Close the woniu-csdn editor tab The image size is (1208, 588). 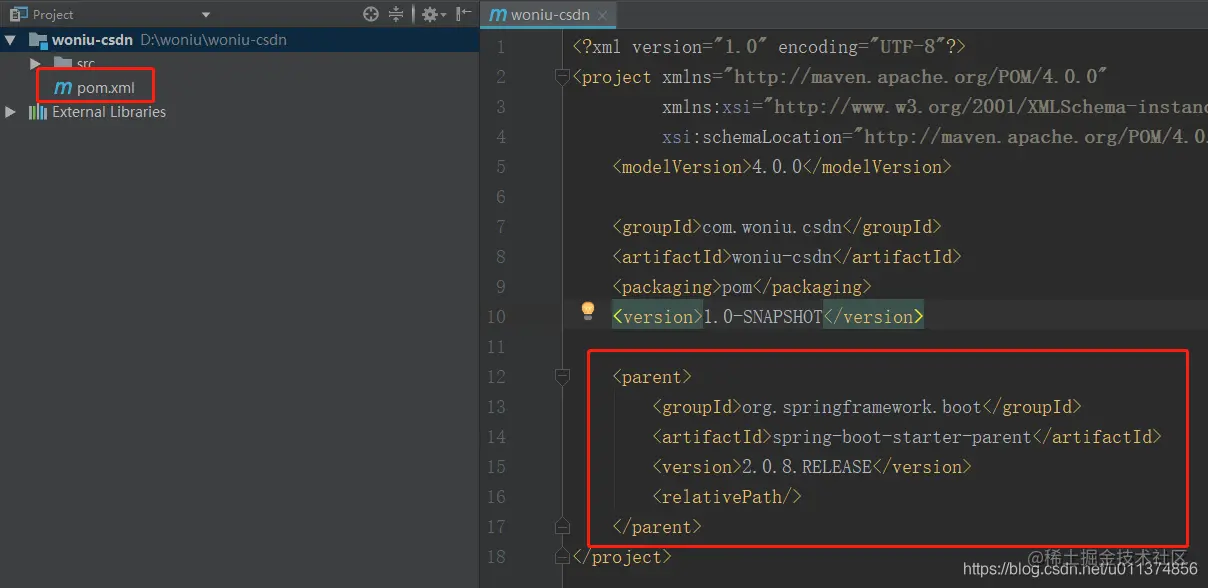[x=602, y=15]
